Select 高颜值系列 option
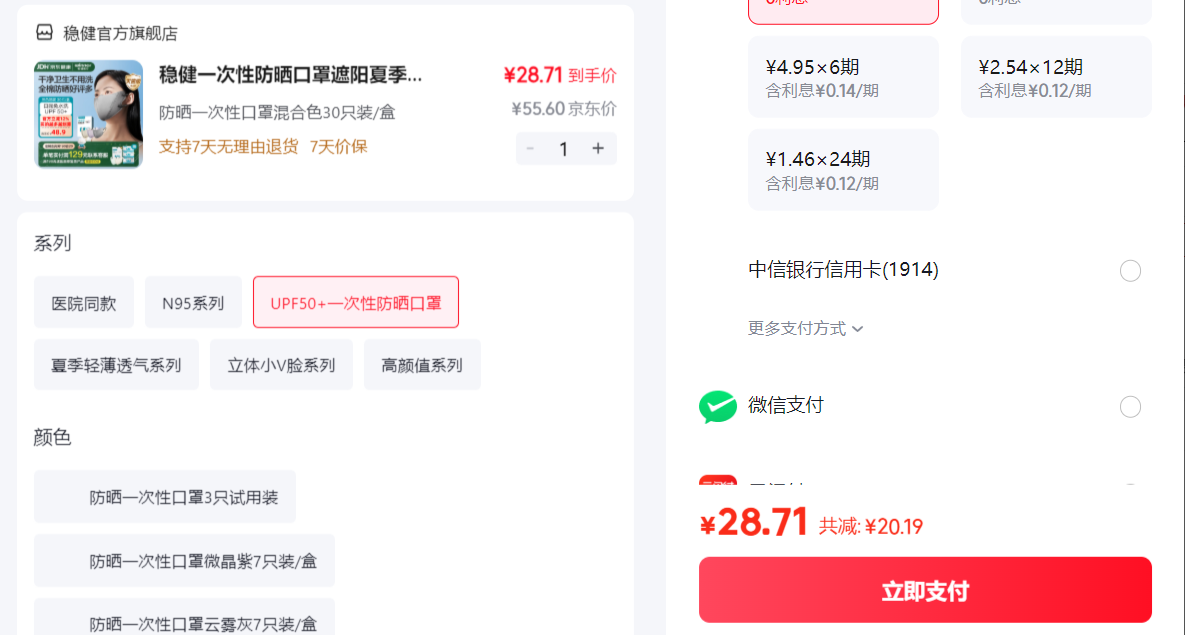1185x635 pixels. (422, 365)
